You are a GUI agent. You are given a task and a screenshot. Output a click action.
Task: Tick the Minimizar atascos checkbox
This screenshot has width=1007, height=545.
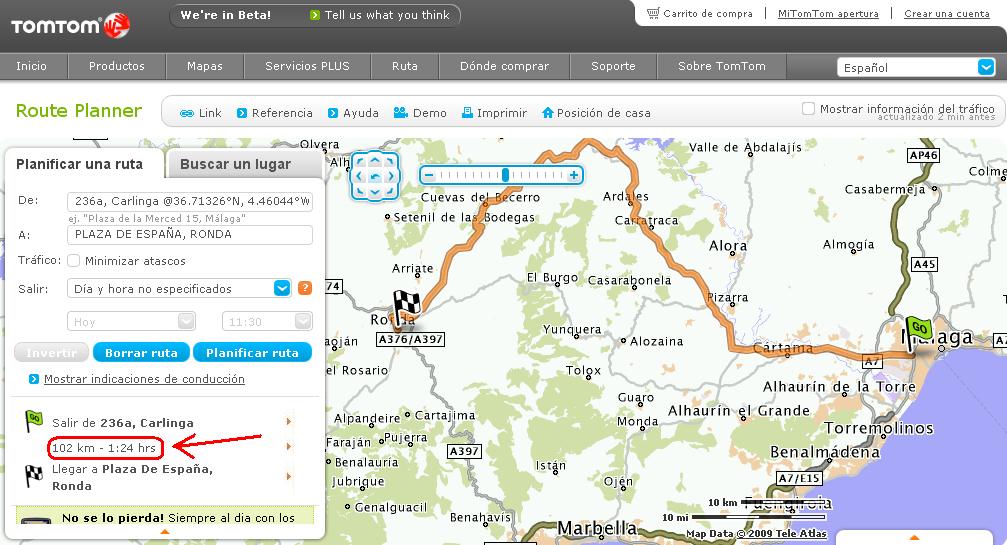pos(74,261)
